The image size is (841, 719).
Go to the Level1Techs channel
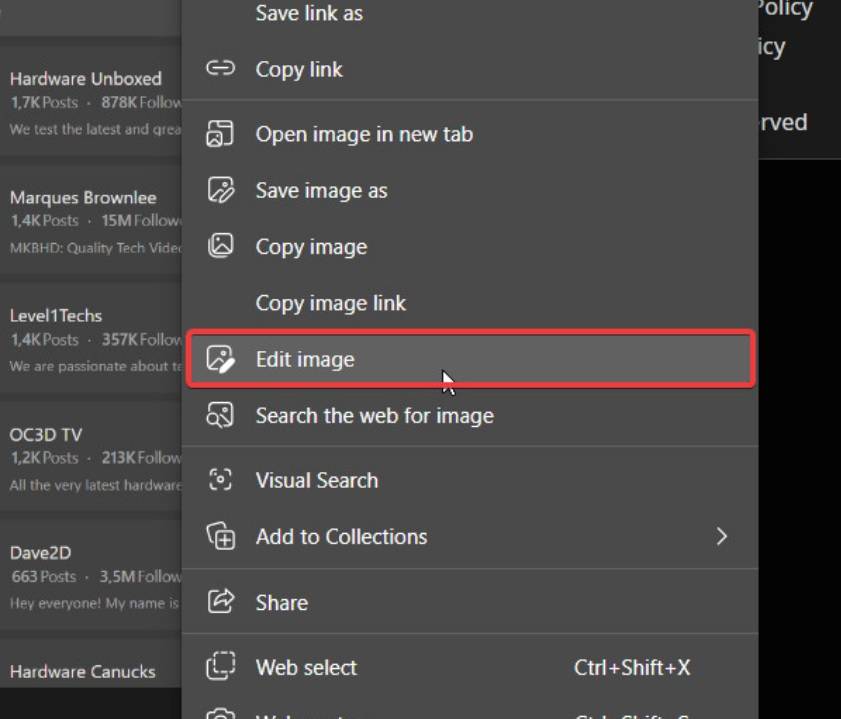coord(56,316)
